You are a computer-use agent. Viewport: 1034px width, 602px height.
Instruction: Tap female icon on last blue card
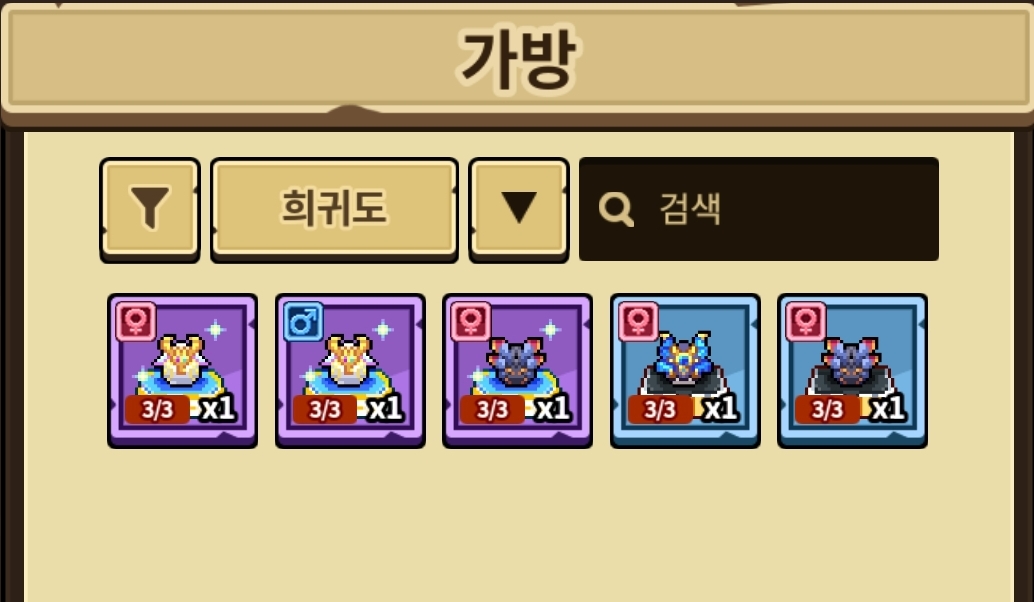point(806,322)
